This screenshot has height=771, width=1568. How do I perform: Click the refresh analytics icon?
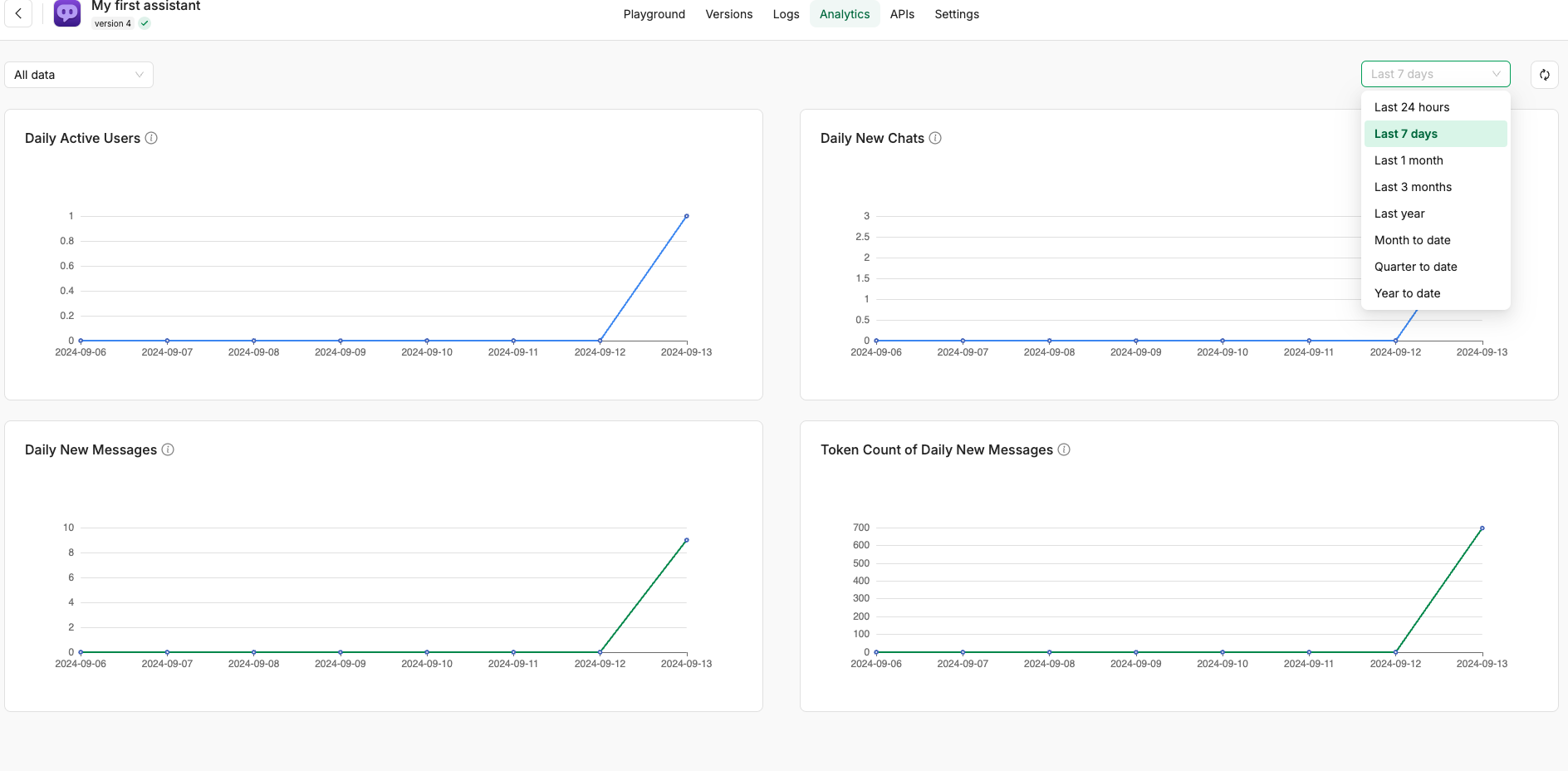coord(1545,75)
